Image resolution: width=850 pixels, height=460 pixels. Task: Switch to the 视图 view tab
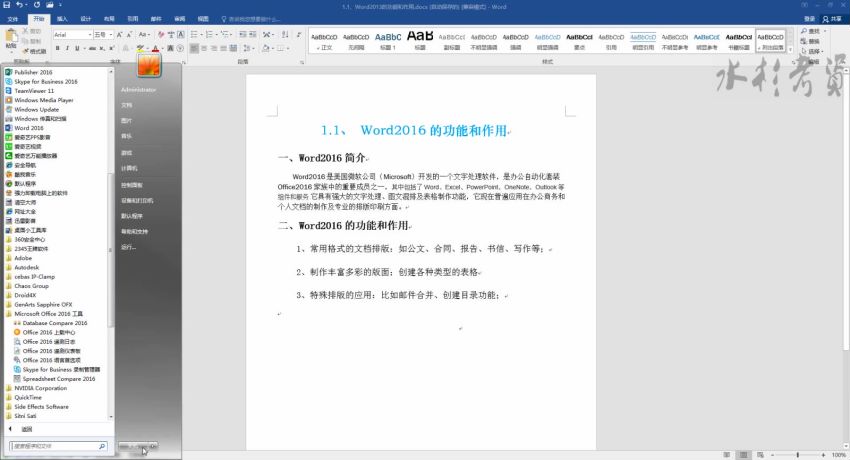click(203, 19)
